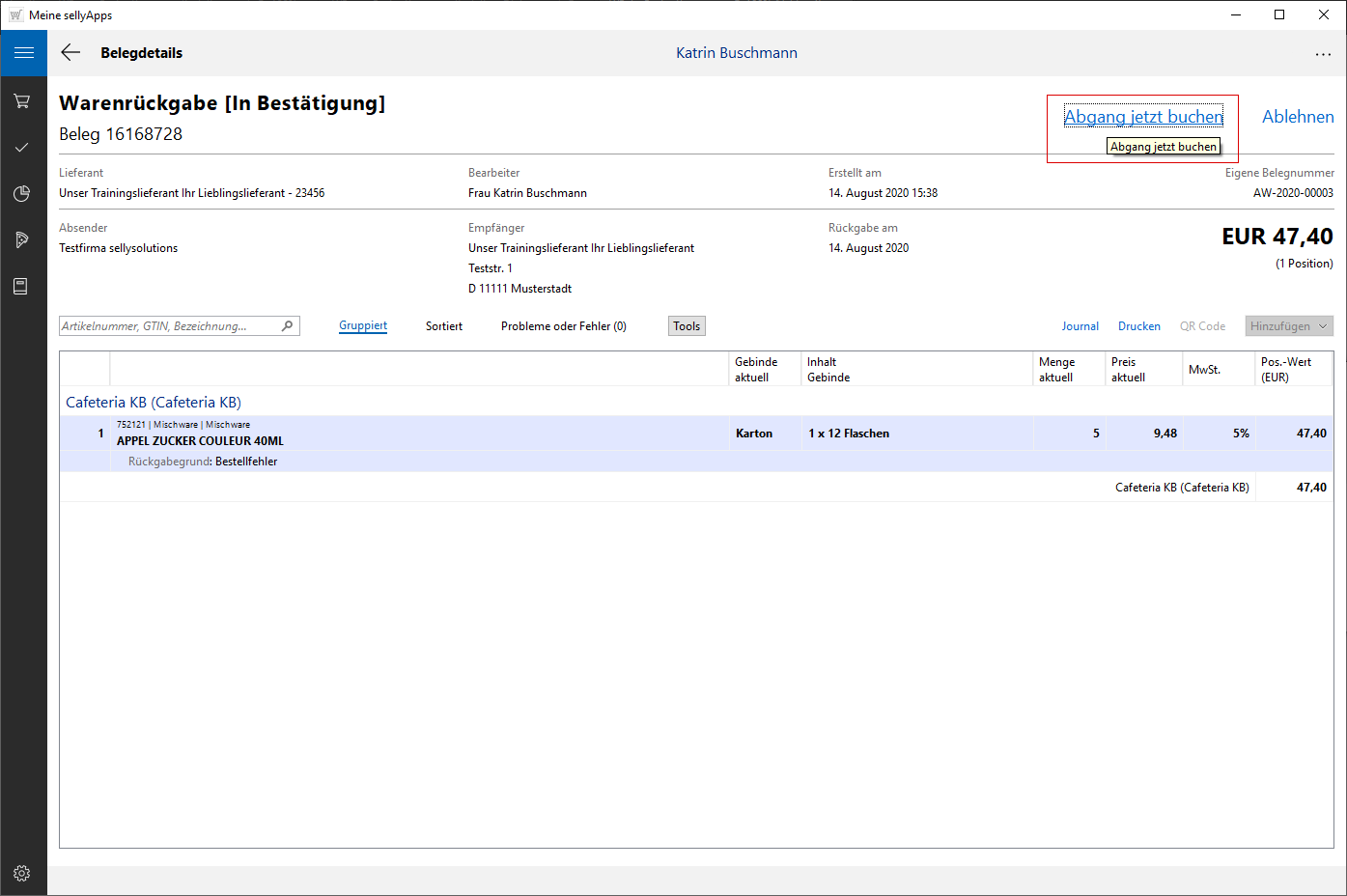Image resolution: width=1347 pixels, height=896 pixels.
Task: Open the hamburger navigation menu
Action: 23,53
